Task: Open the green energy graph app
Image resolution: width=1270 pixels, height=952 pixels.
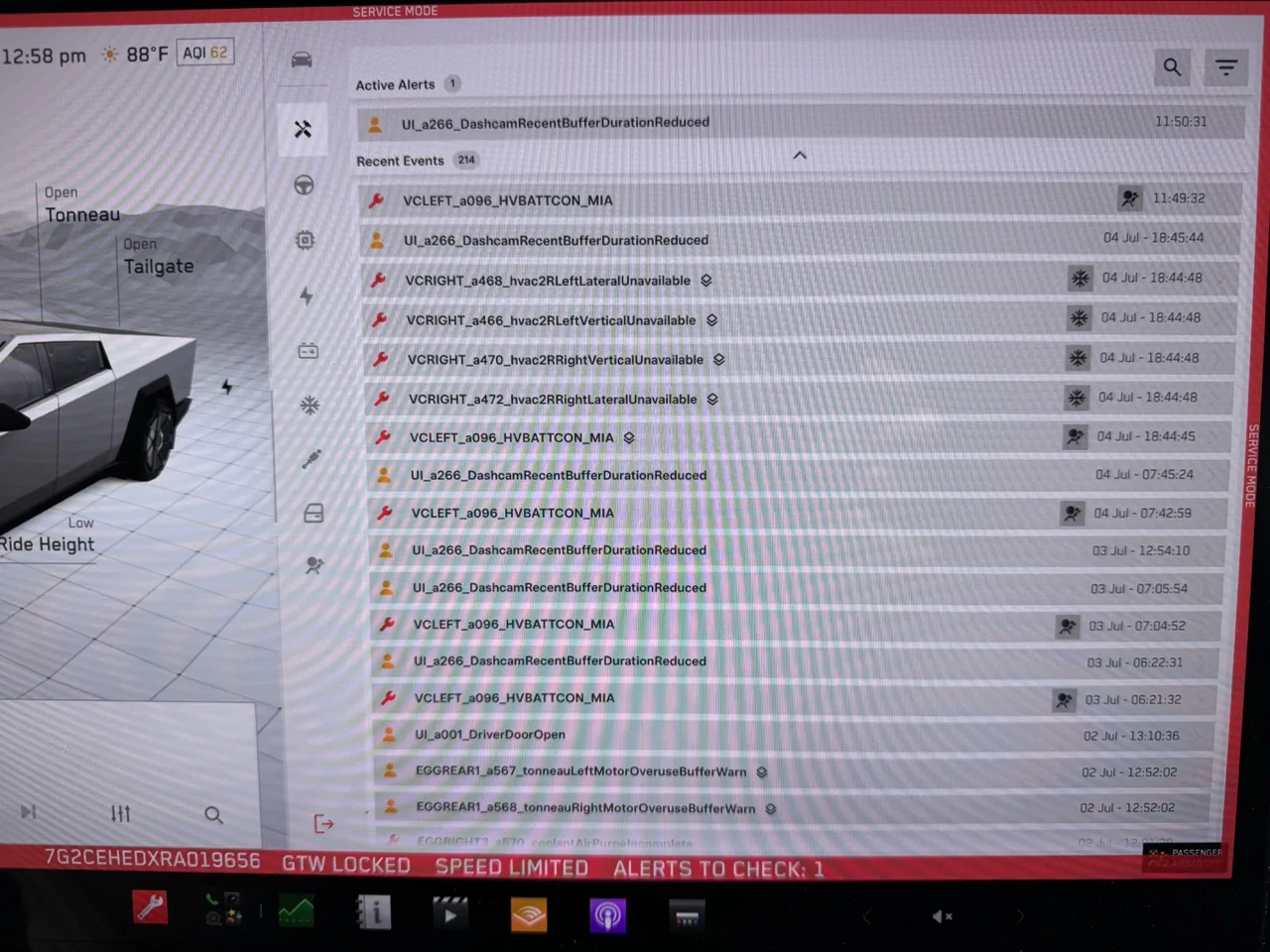Action: pyautogui.click(x=296, y=910)
